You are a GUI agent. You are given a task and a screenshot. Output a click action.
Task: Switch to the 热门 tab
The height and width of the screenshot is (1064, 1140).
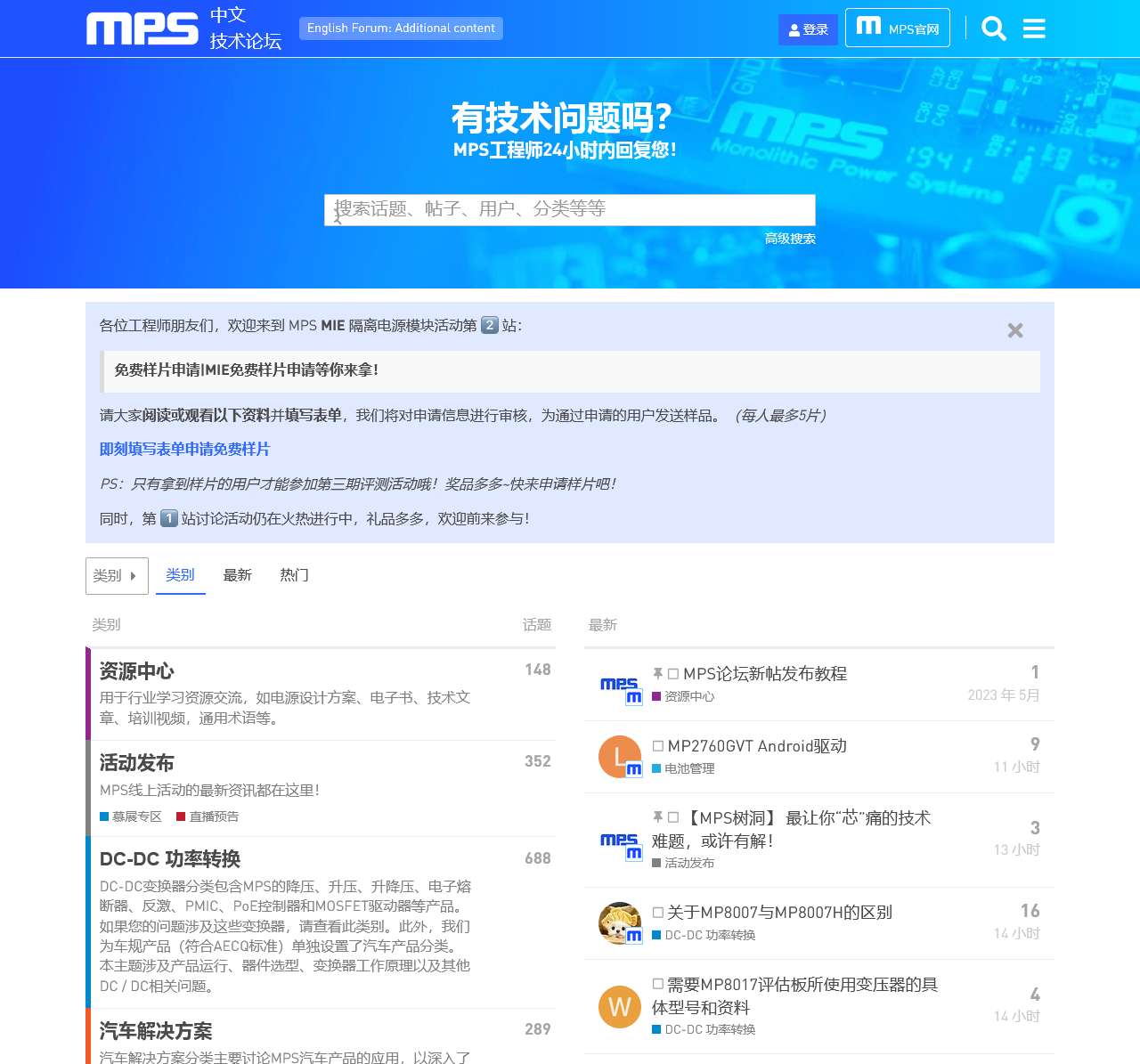[x=294, y=575]
